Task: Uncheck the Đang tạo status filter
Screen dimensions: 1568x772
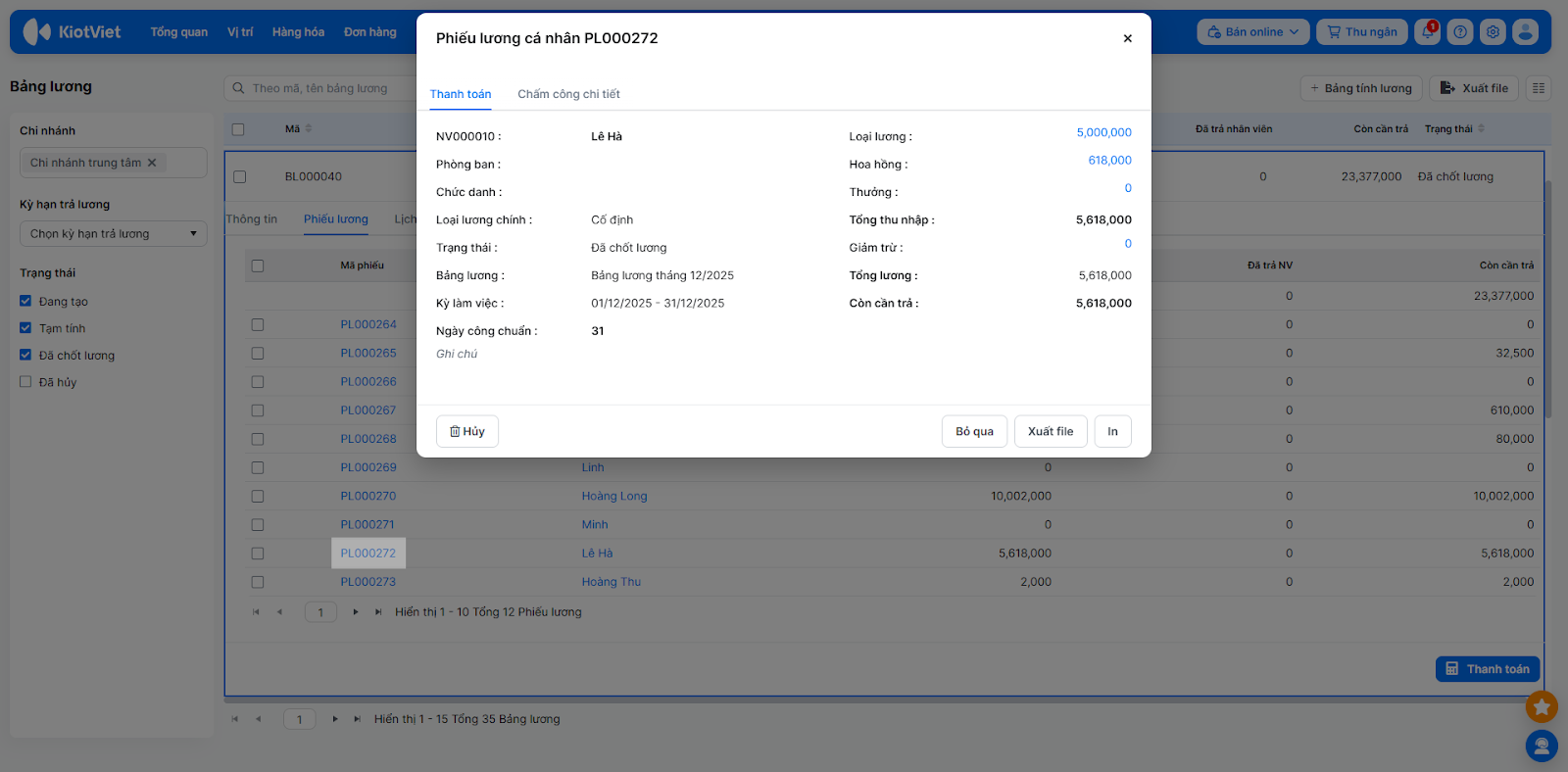Action: pyautogui.click(x=26, y=302)
